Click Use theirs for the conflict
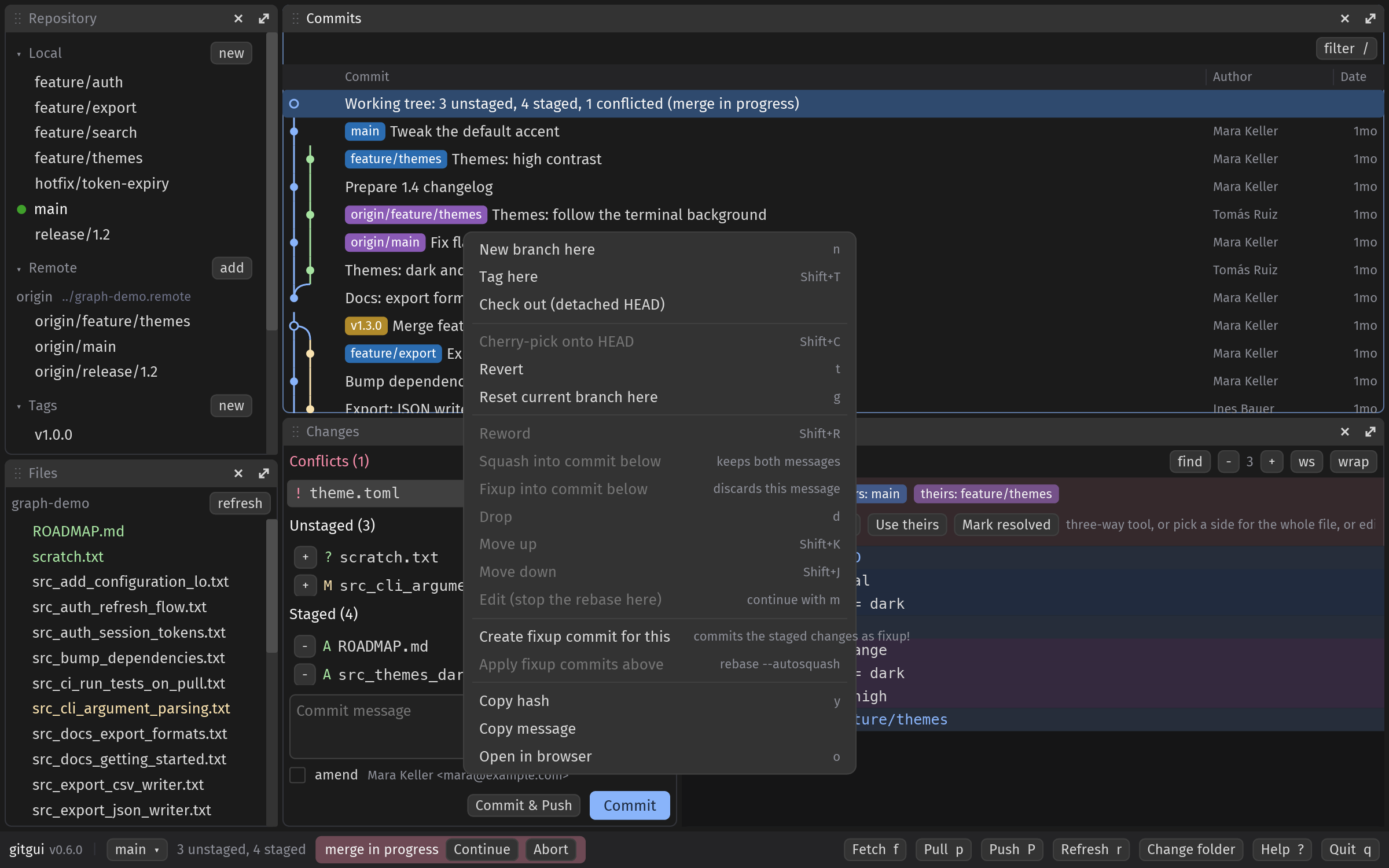The height and width of the screenshot is (868, 1389). coord(907,525)
